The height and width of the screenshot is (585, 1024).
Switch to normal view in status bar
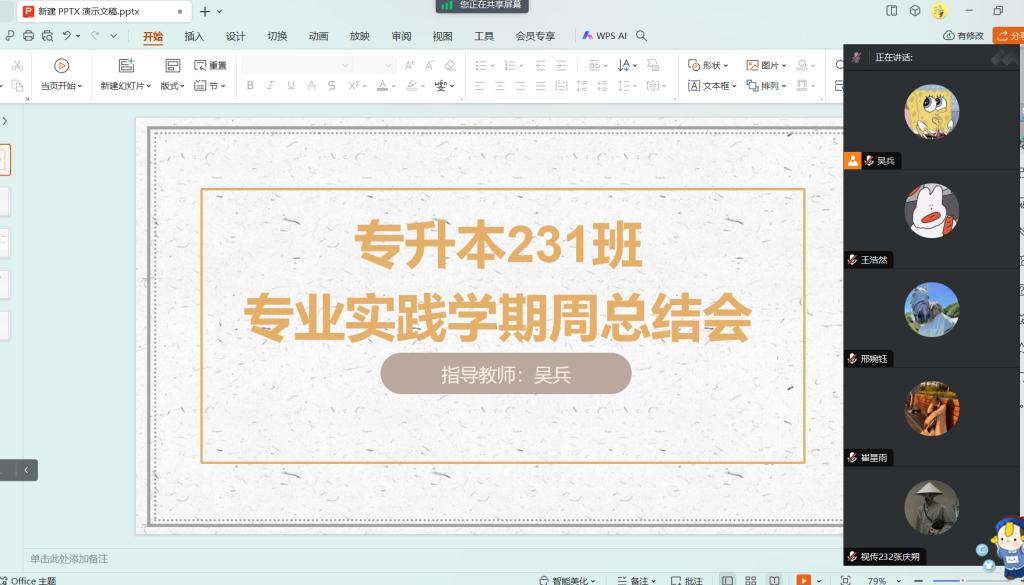726,579
